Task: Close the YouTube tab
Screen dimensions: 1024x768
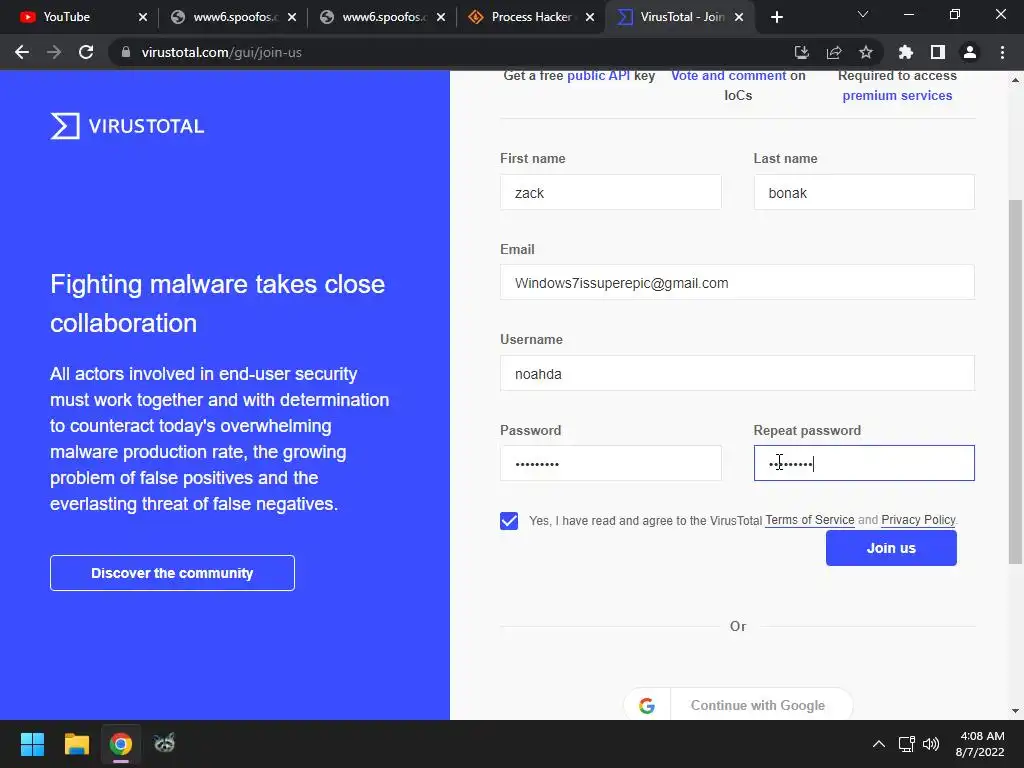Action: tap(143, 17)
